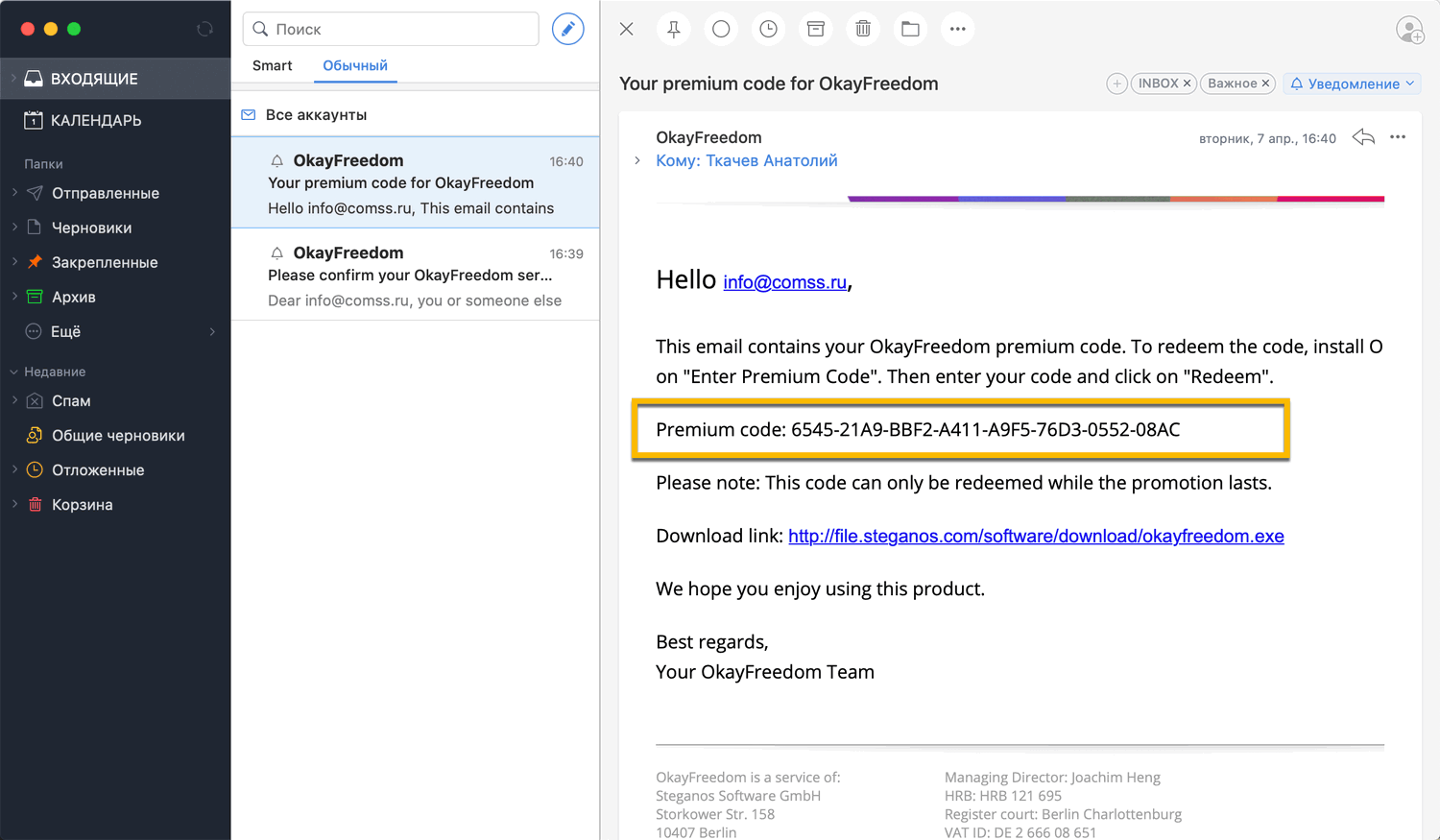1440x840 pixels.
Task: Remove the Важное label tag
Action: (1265, 84)
